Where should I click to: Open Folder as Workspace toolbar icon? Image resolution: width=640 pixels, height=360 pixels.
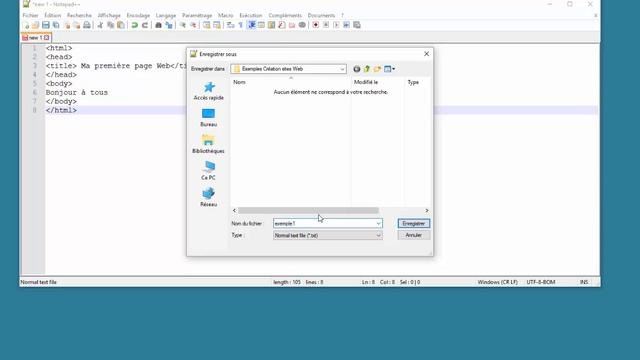tap(292, 25)
